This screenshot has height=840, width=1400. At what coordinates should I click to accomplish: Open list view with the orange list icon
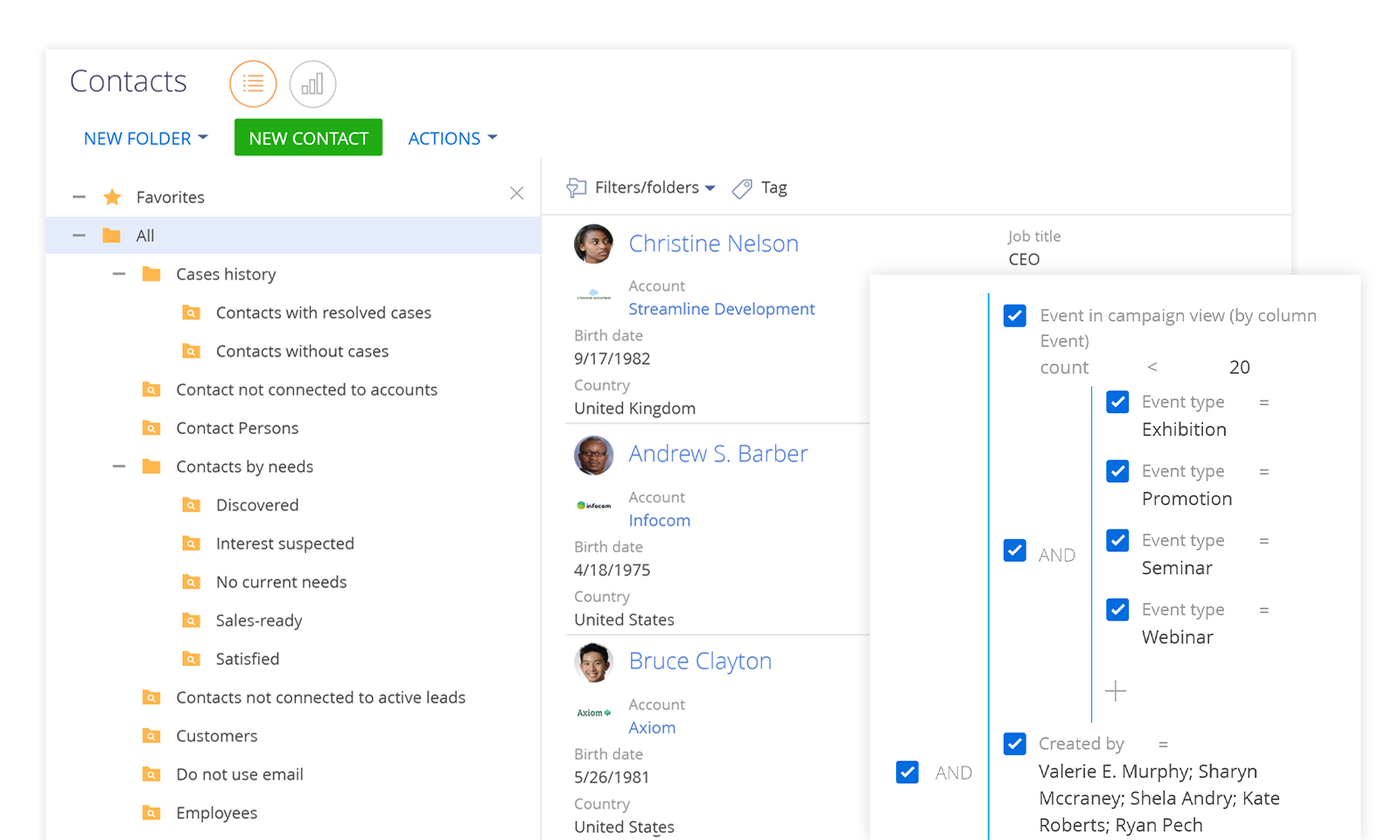coord(253,84)
